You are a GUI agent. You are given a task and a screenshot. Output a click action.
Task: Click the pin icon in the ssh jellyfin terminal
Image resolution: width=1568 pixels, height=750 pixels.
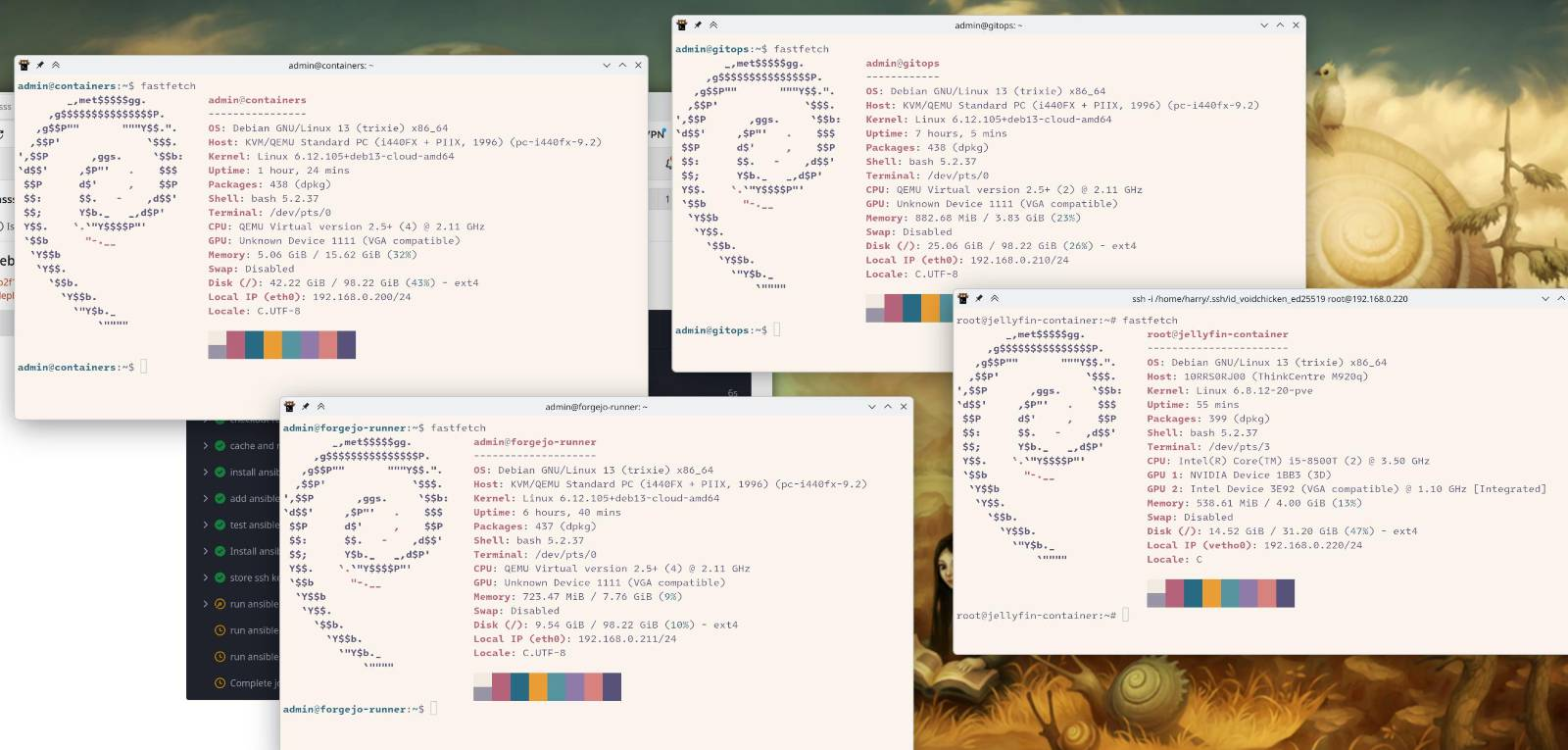coord(979,298)
